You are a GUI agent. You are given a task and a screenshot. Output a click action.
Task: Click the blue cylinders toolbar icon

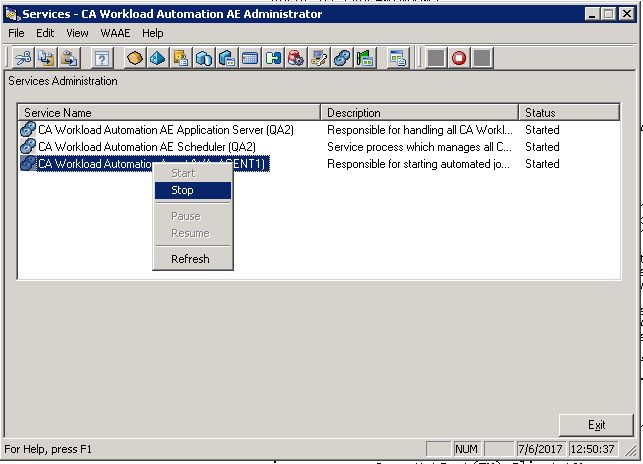click(204, 58)
